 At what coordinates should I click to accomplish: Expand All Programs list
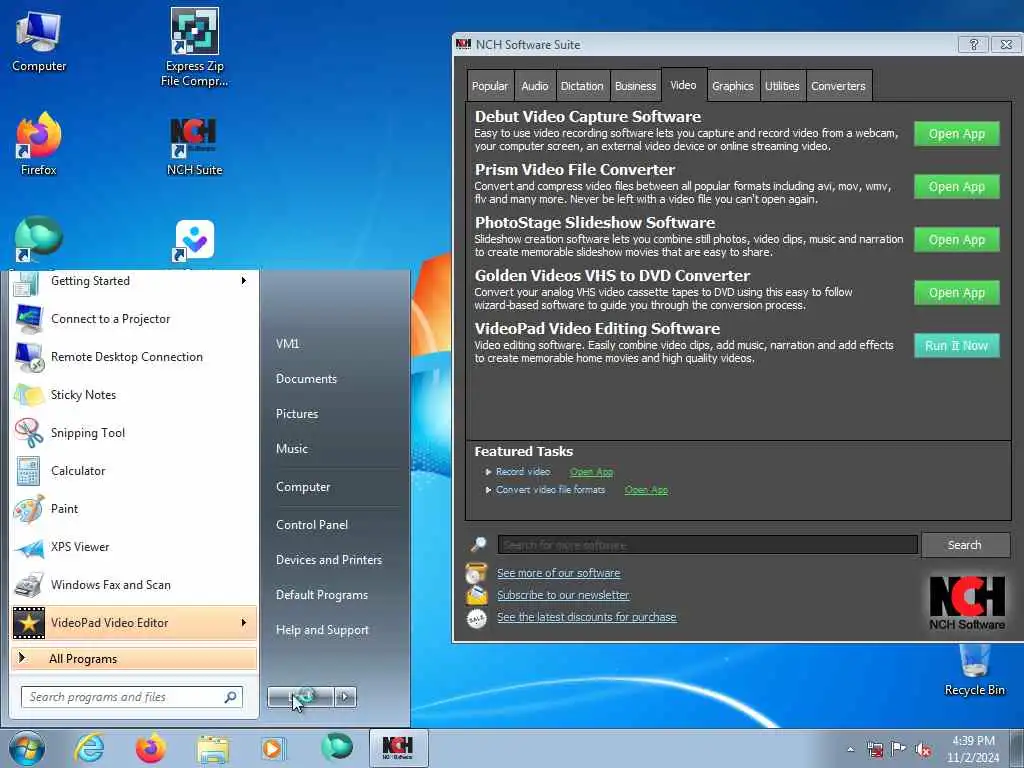coord(134,658)
